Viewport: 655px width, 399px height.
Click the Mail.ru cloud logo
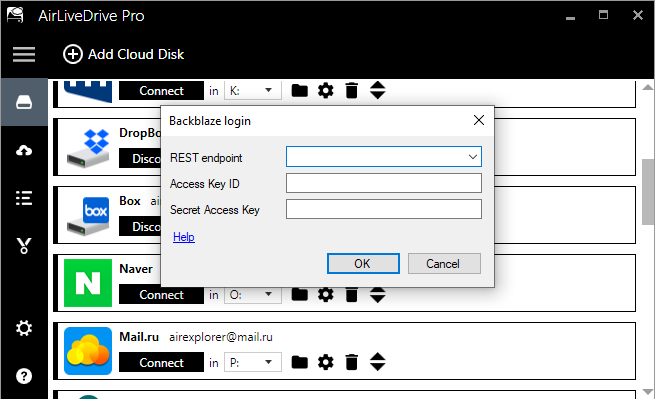pyautogui.click(x=88, y=351)
